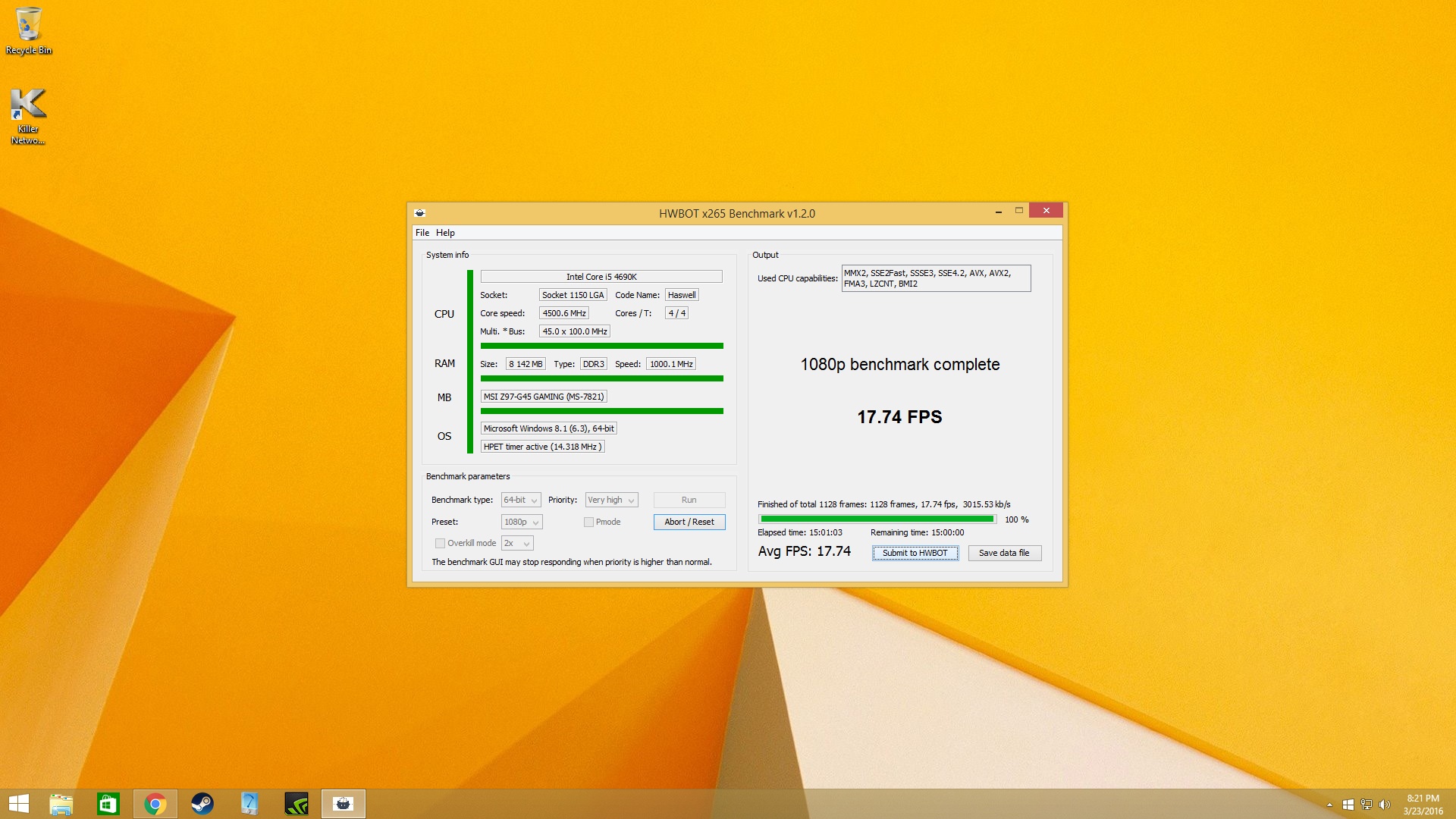Image resolution: width=1456 pixels, height=819 pixels.
Task: Launch the Windows Store taskbar icon
Action: tap(108, 804)
